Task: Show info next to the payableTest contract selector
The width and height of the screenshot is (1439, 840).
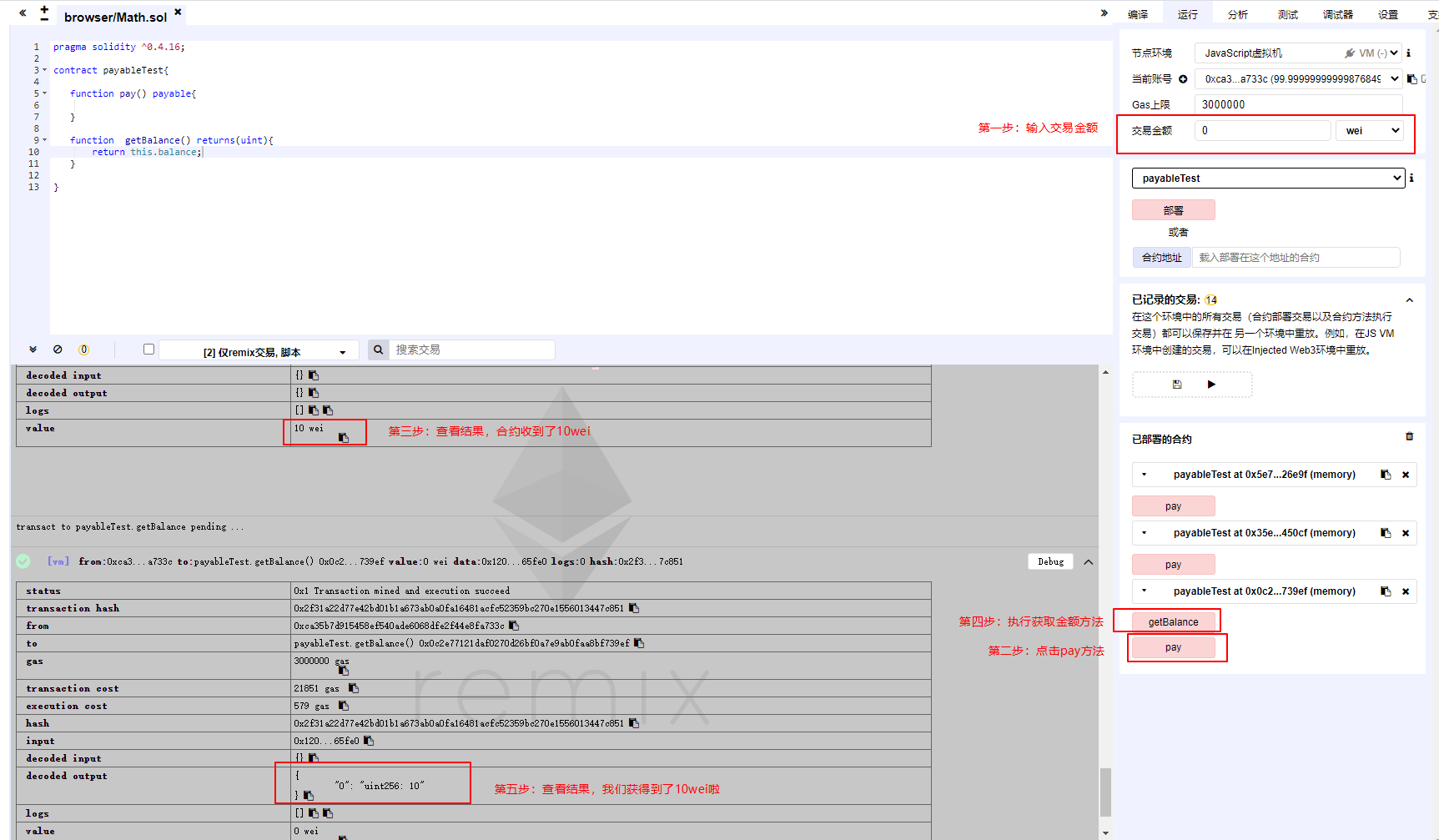Action: (1411, 178)
